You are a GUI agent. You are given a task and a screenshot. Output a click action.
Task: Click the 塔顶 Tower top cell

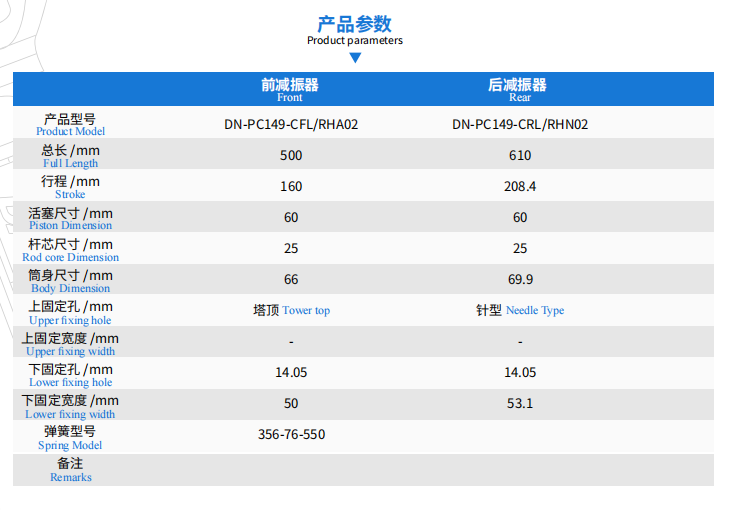291,311
